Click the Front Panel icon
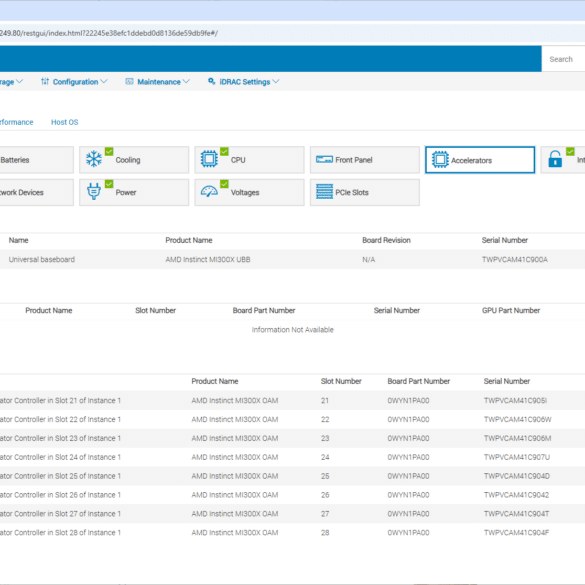585x585 pixels. (x=324, y=160)
